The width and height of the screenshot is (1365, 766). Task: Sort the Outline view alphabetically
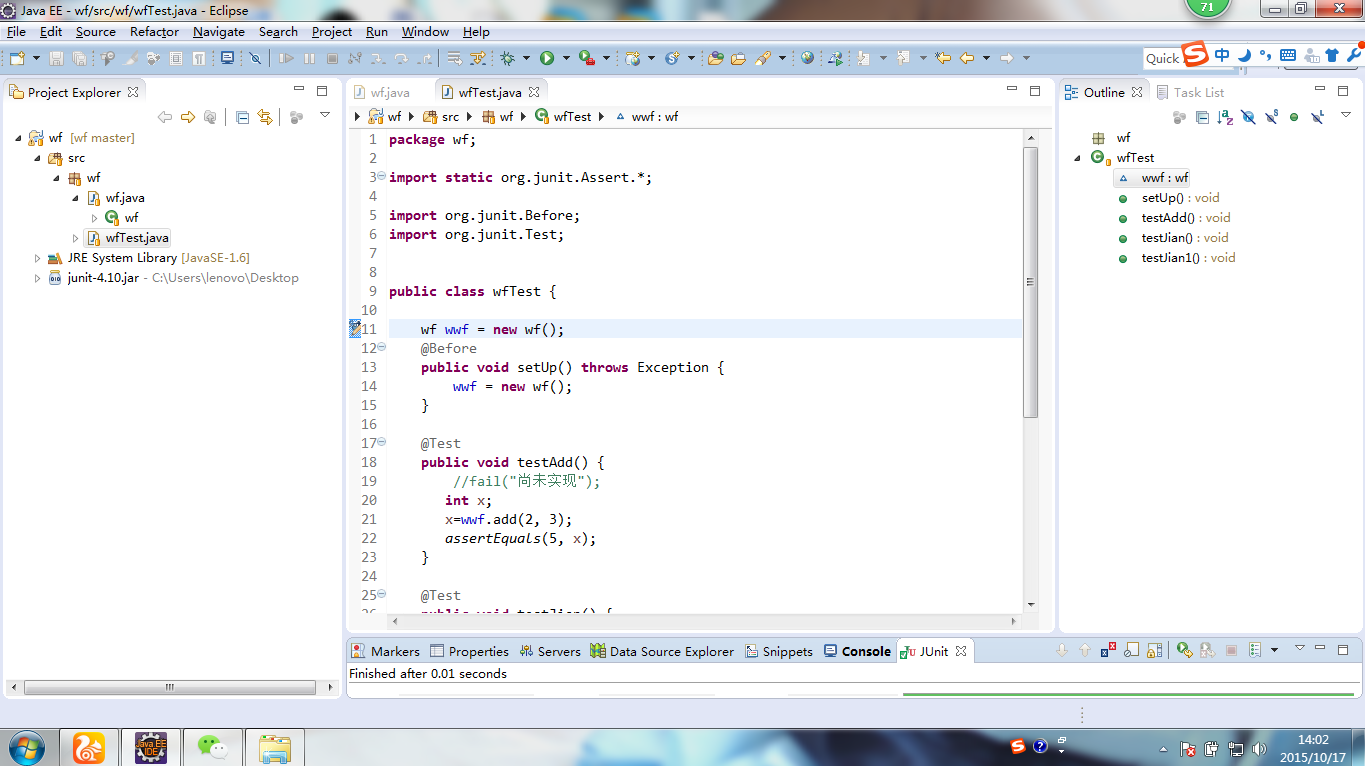click(1225, 117)
